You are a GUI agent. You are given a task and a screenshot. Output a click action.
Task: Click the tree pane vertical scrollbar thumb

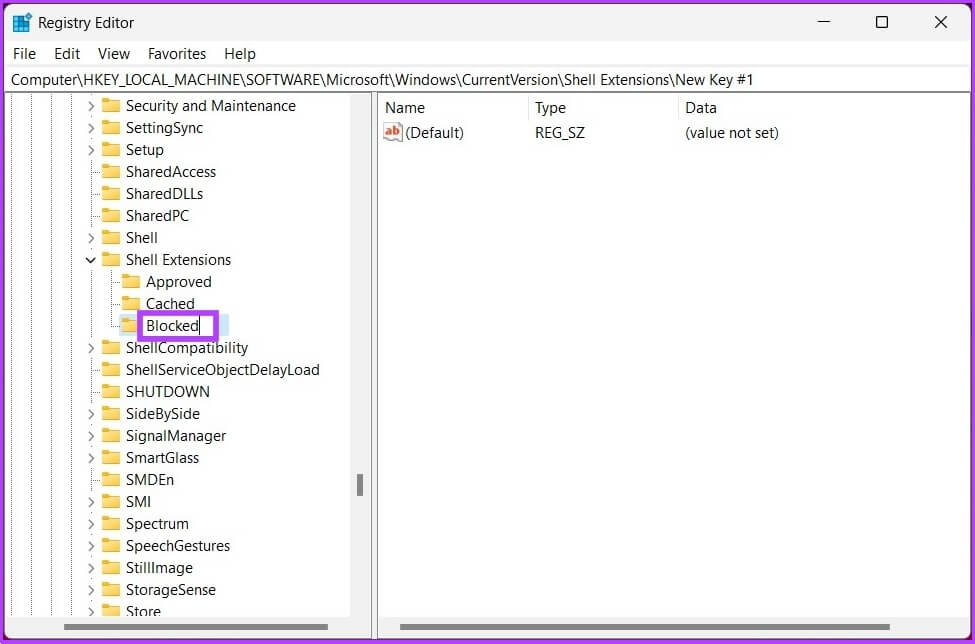[359, 485]
